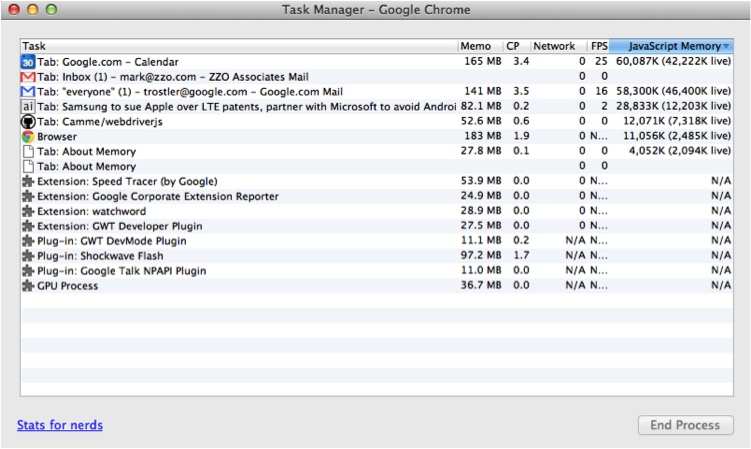
Task: Toggle the sort arrow in JavaScript Memory header
Action: click(x=727, y=46)
